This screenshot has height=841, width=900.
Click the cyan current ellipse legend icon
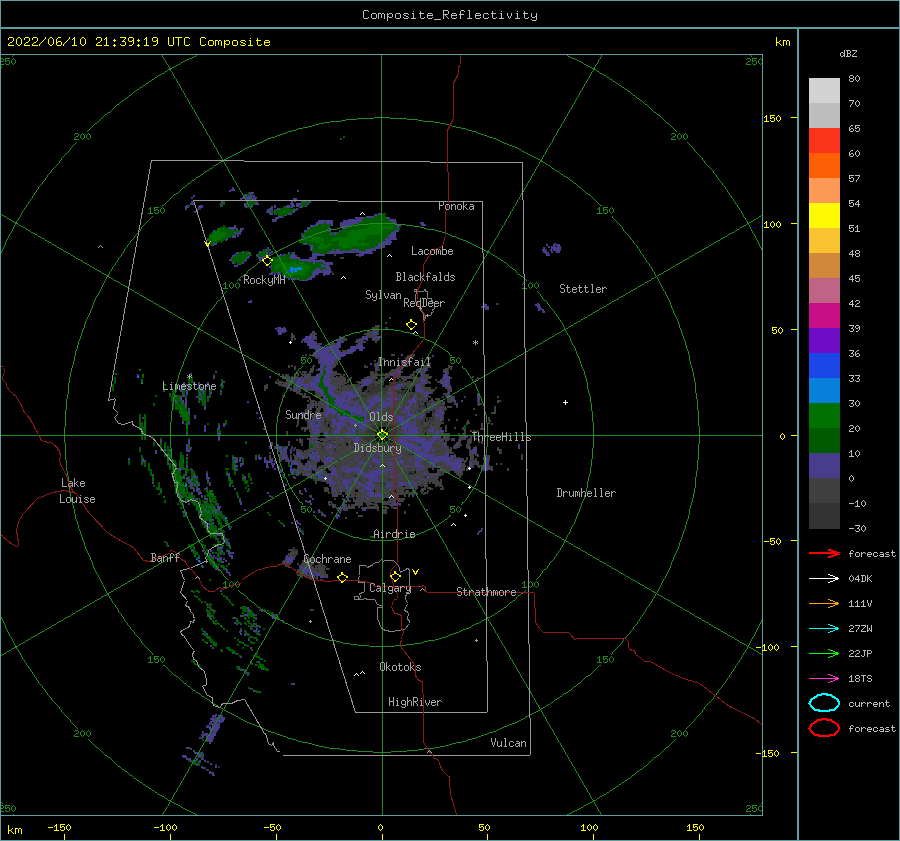click(x=824, y=703)
